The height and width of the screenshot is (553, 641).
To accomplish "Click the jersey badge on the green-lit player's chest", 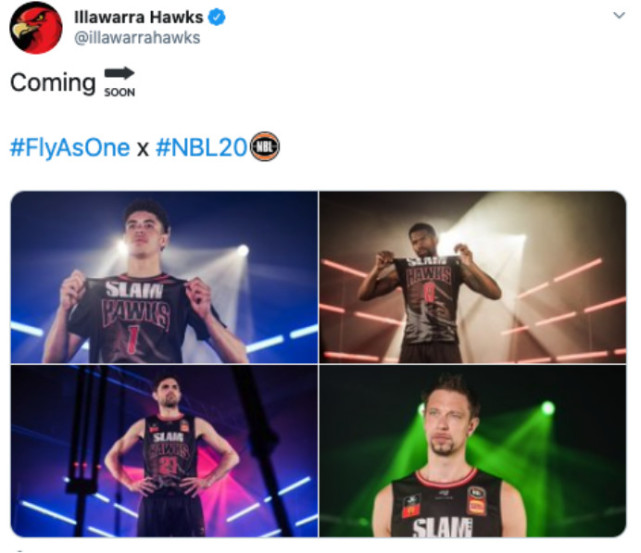I will 476,501.
